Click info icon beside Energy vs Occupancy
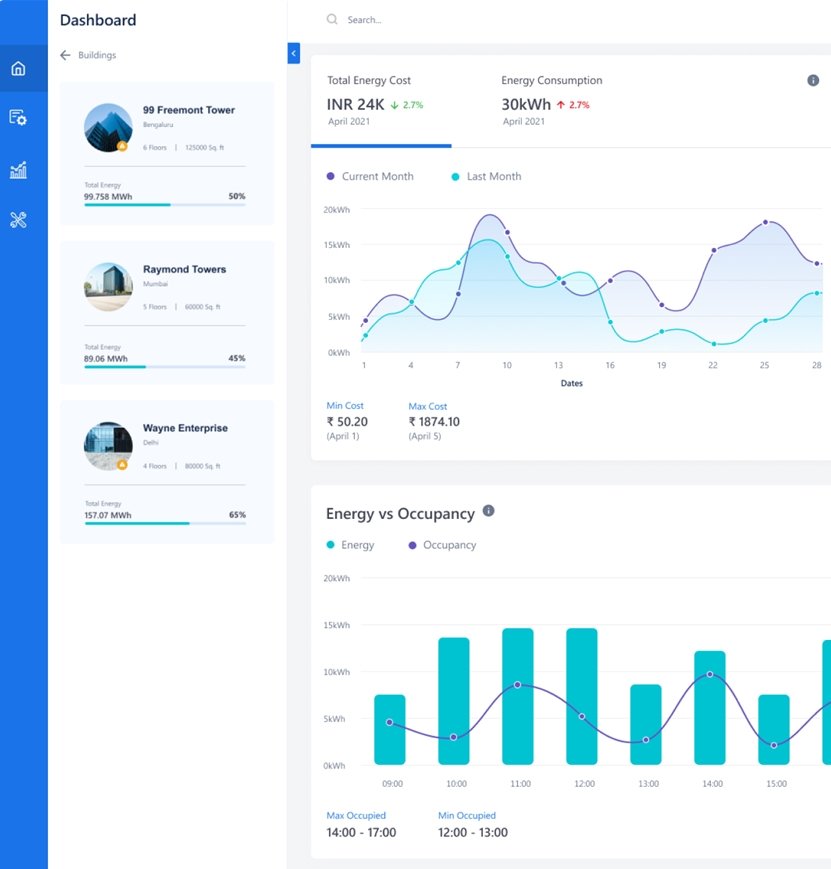831x869 pixels. click(489, 511)
